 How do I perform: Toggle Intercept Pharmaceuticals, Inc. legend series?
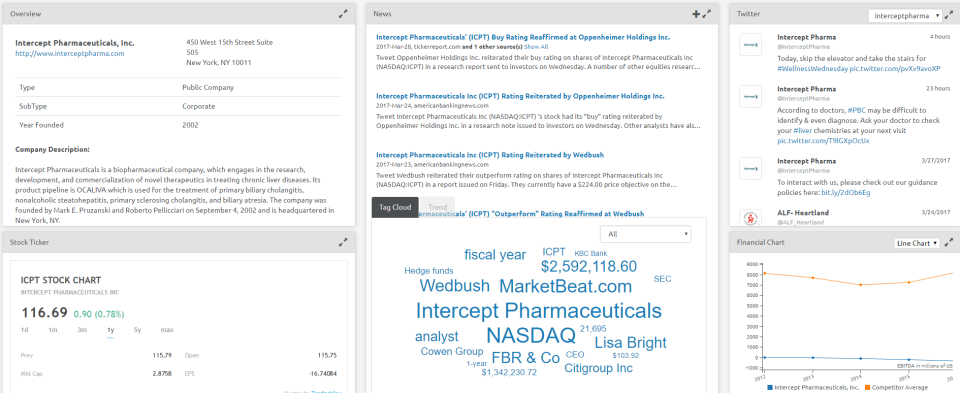812,387
